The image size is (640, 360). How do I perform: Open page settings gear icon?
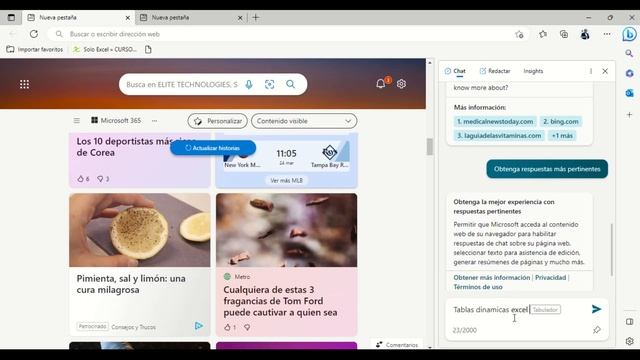click(401, 84)
